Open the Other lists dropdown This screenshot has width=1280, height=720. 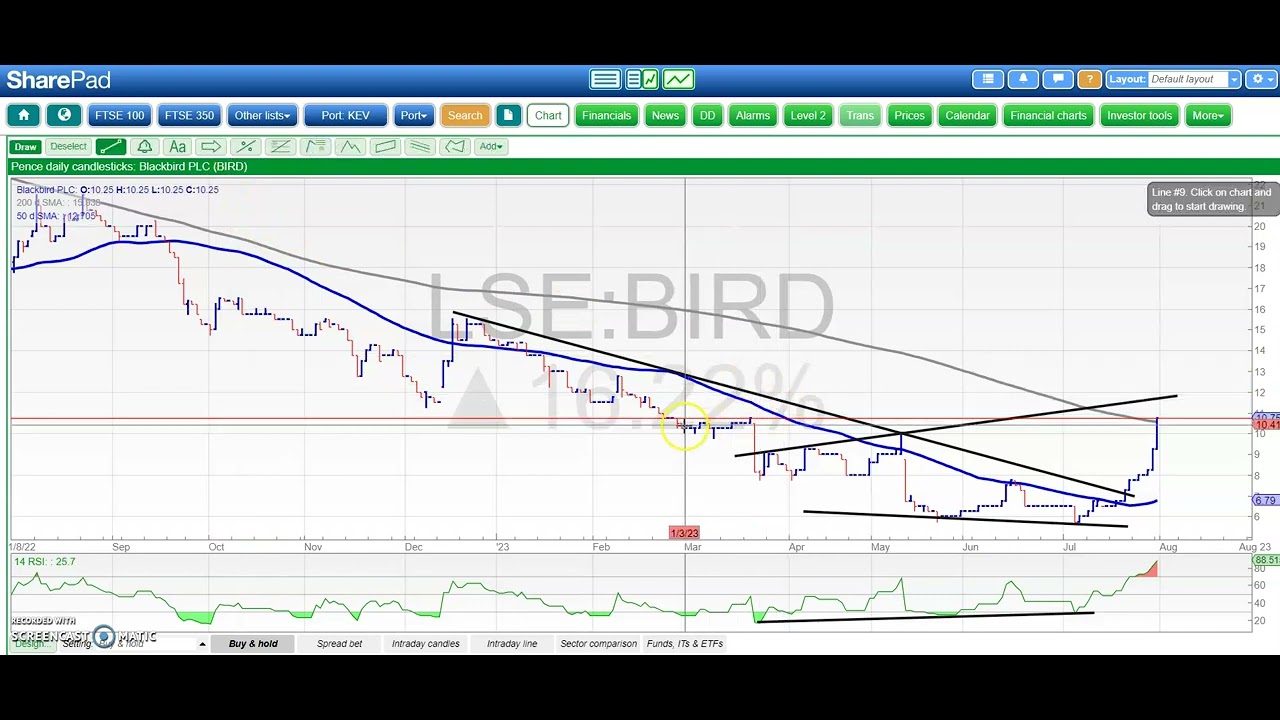(262, 115)
